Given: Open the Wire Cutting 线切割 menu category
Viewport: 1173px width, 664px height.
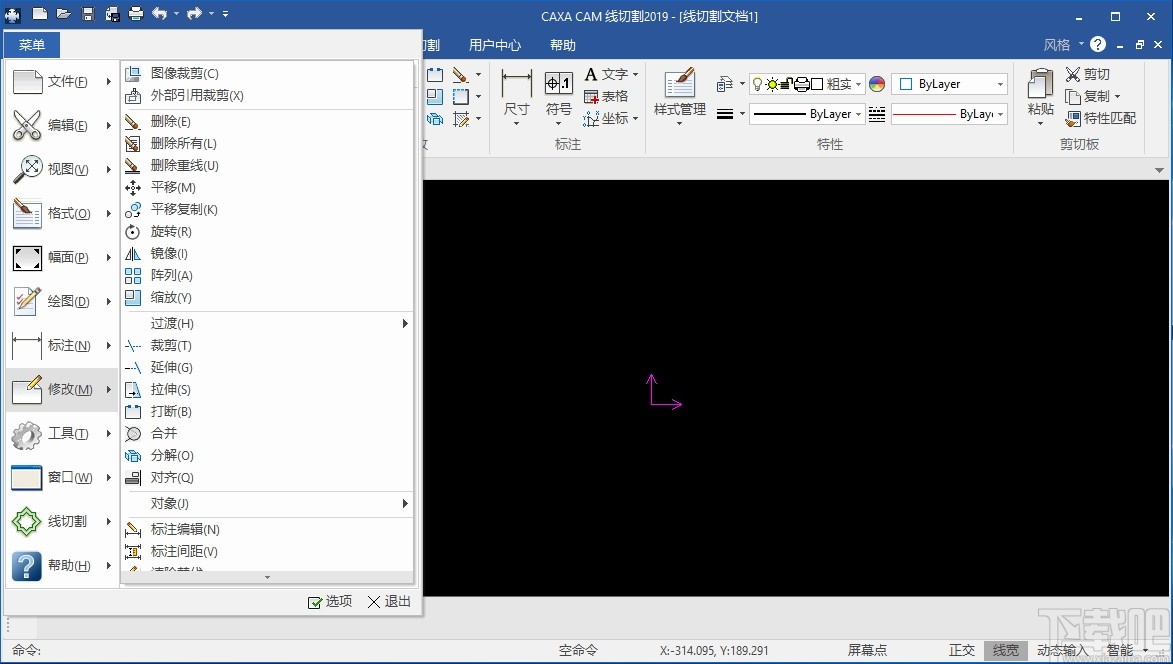Looking at the screenshot, I should 62,521.
